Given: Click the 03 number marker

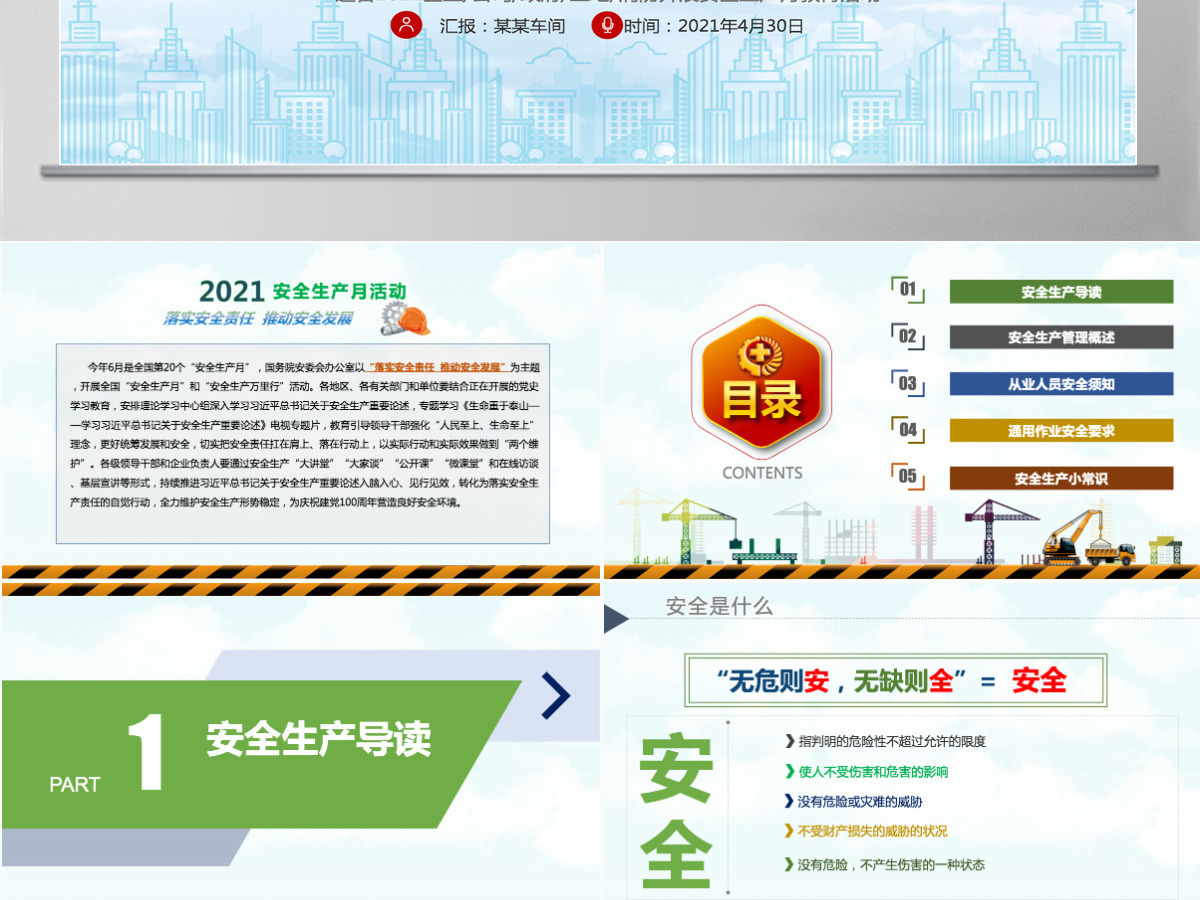Looking at the screenshot, I should click(908, 383).
